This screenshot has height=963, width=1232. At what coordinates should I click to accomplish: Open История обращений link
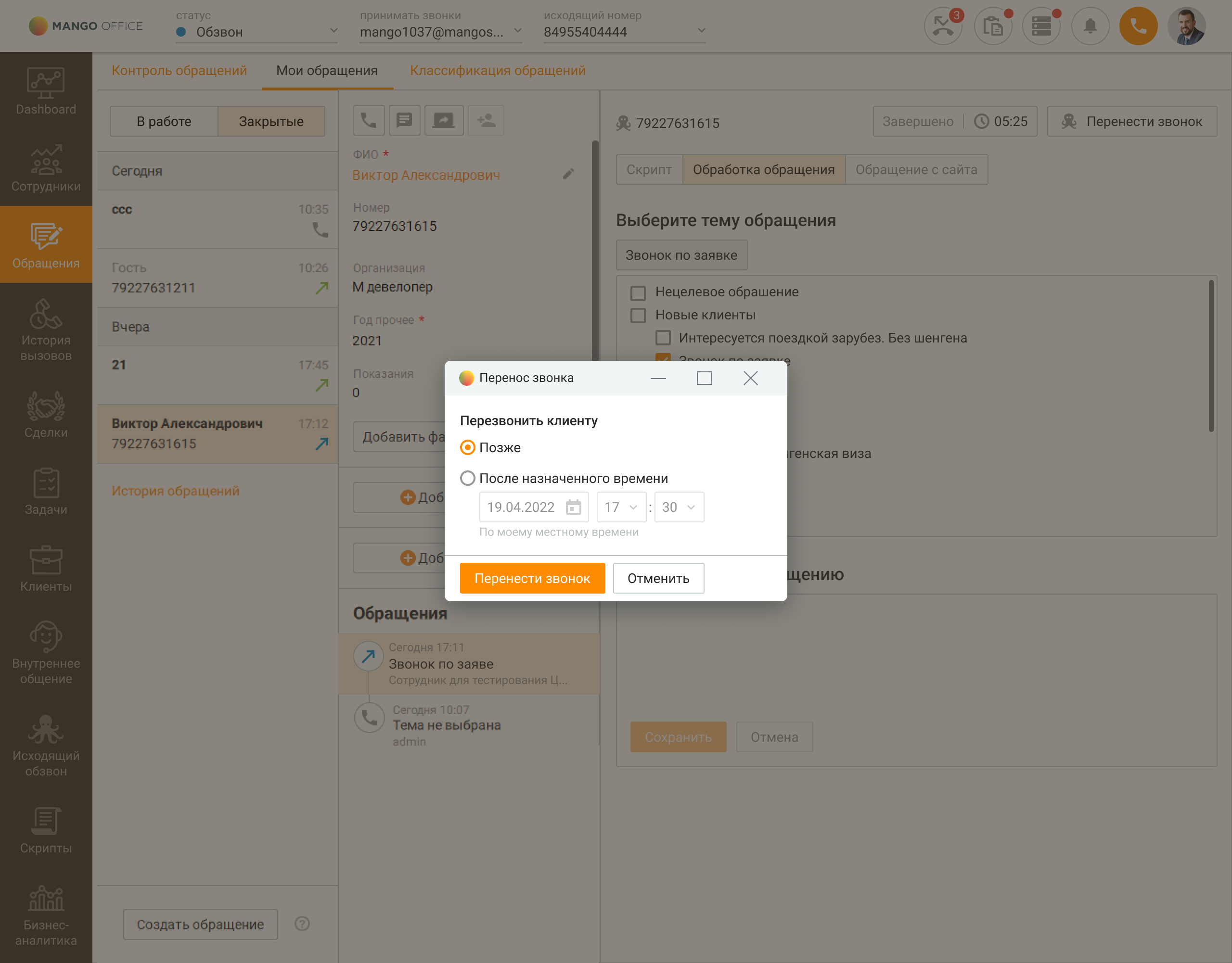(176, 491)
